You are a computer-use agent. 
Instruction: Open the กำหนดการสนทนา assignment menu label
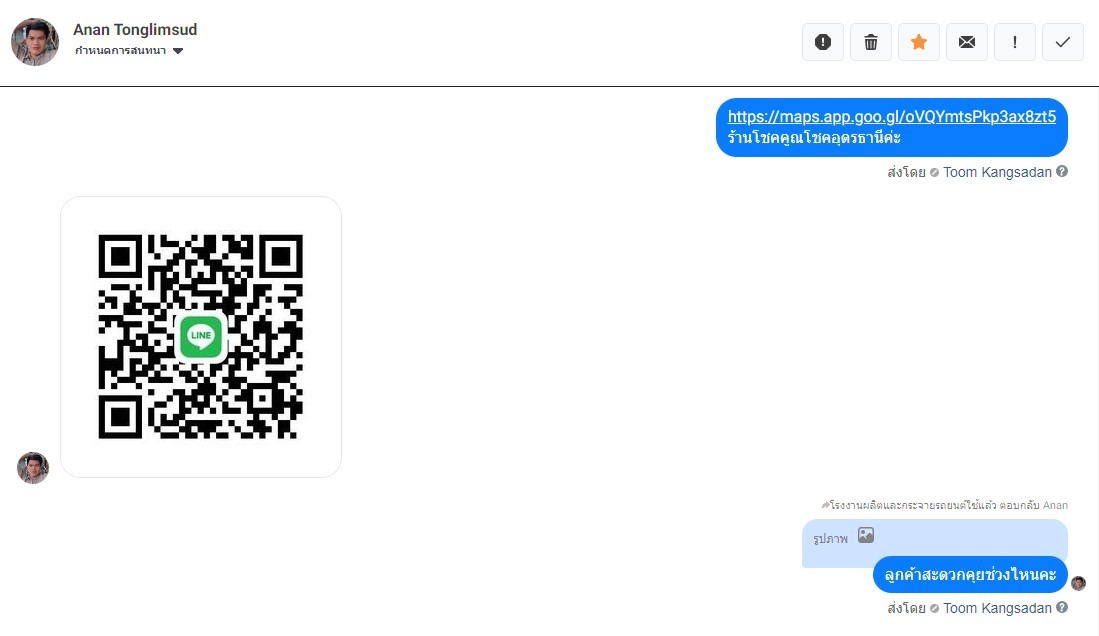tap(121, 50)
